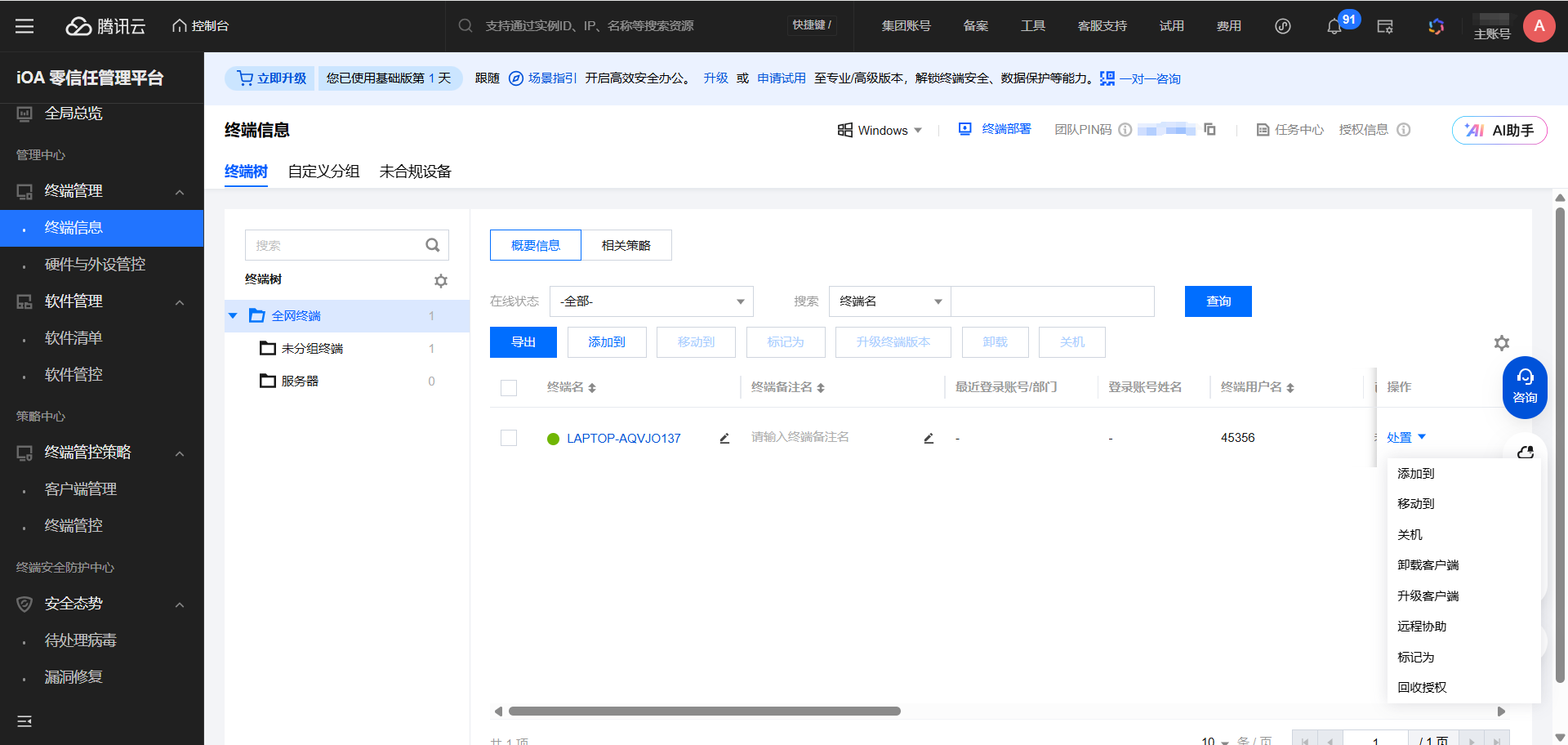Open the 任务中心 task center
The image size is (1568, 745).
pyautogui.click(x=1290, y=129)
